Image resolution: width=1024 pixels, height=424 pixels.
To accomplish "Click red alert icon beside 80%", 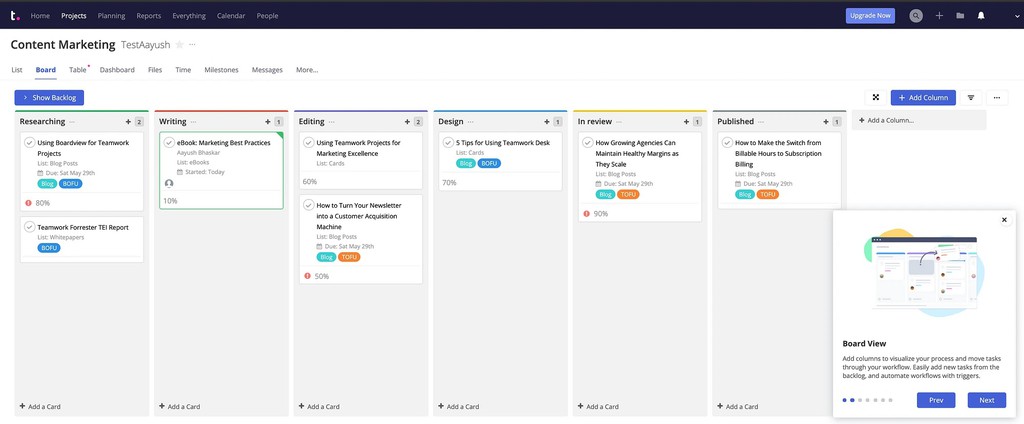I will (x=29, y=203).
